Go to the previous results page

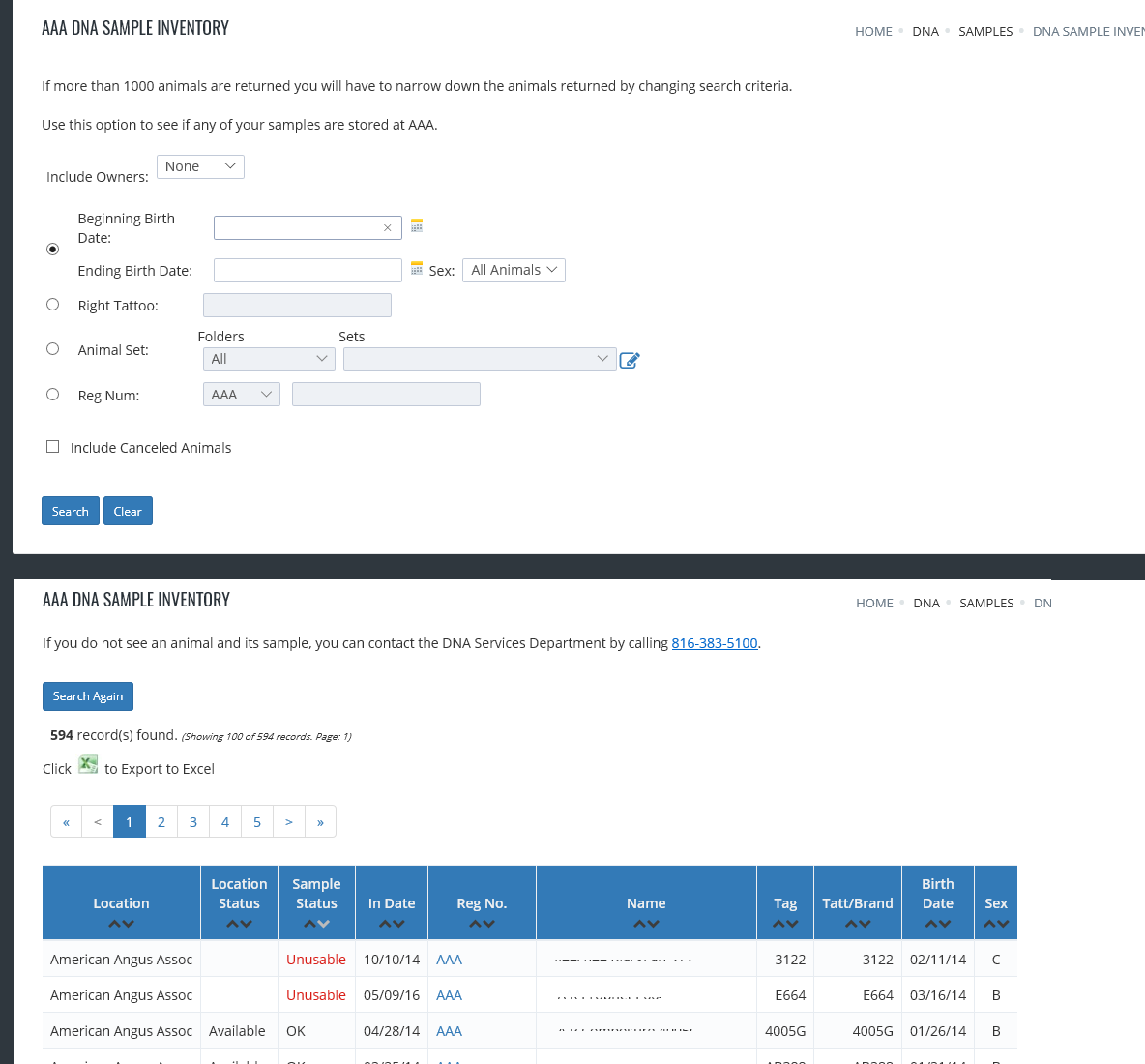point(98,821)
